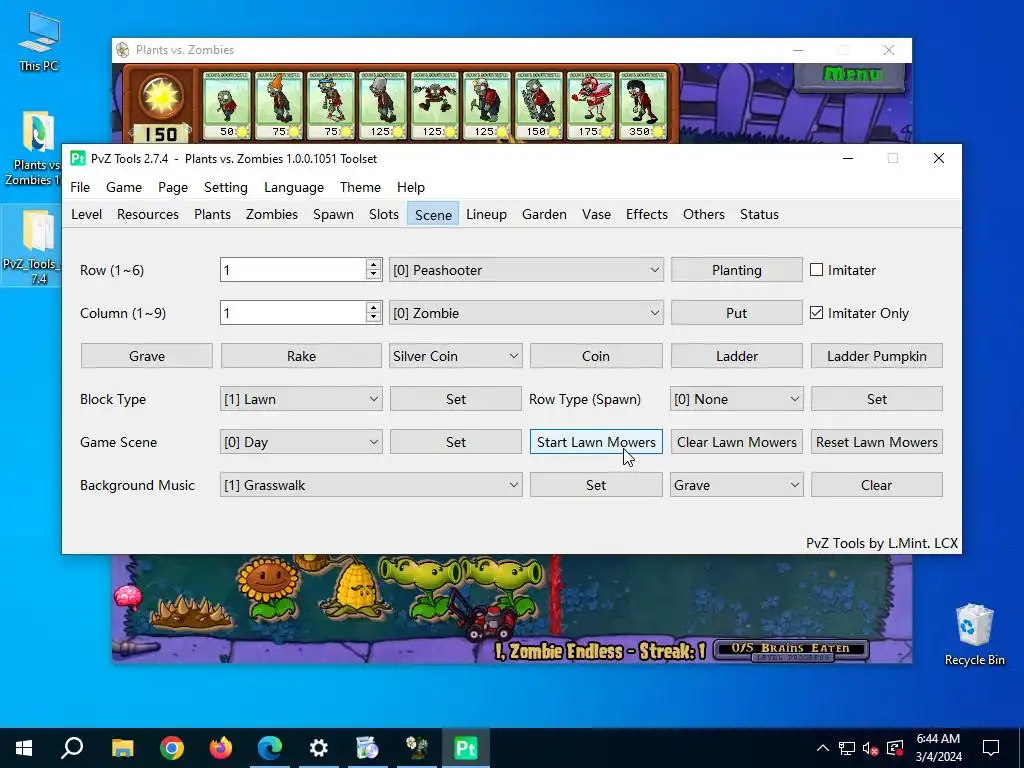The width and height of the screenshot is (1024, 768).
Task: Pick the Football zombie card costing 175
Action: 592,105
